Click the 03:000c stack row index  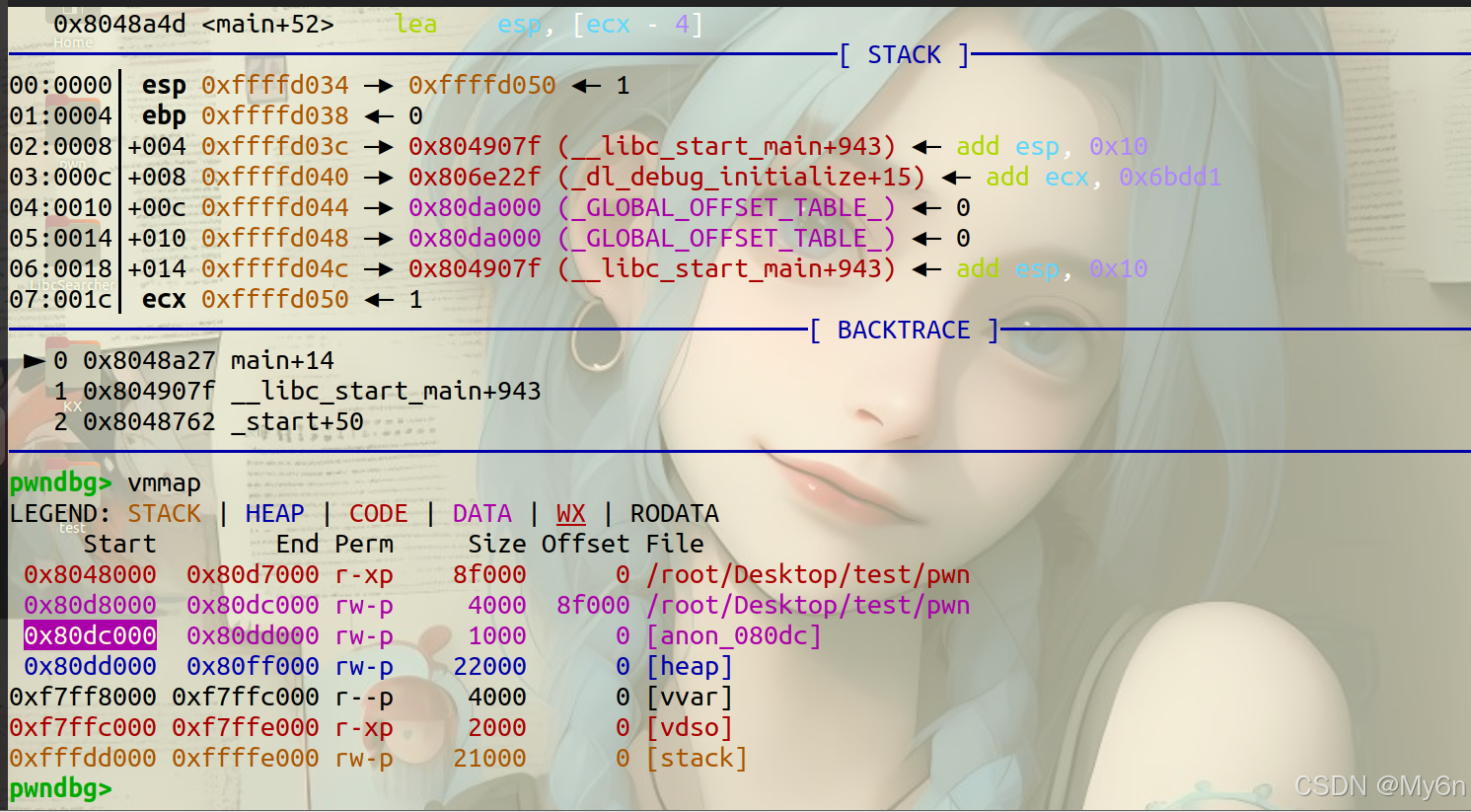(x=60, y=178)
